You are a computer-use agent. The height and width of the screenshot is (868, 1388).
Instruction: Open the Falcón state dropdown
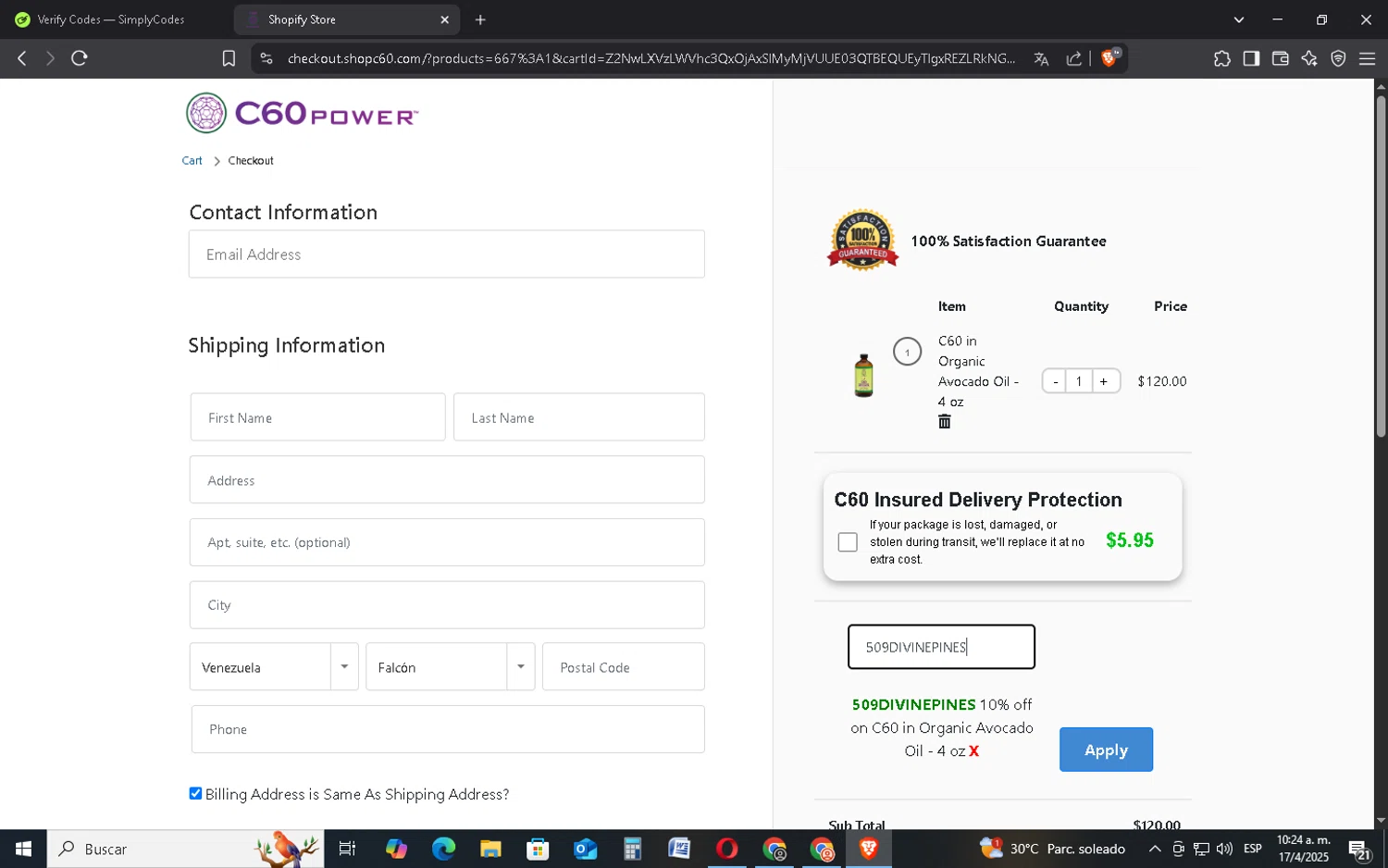coord(451,667)
